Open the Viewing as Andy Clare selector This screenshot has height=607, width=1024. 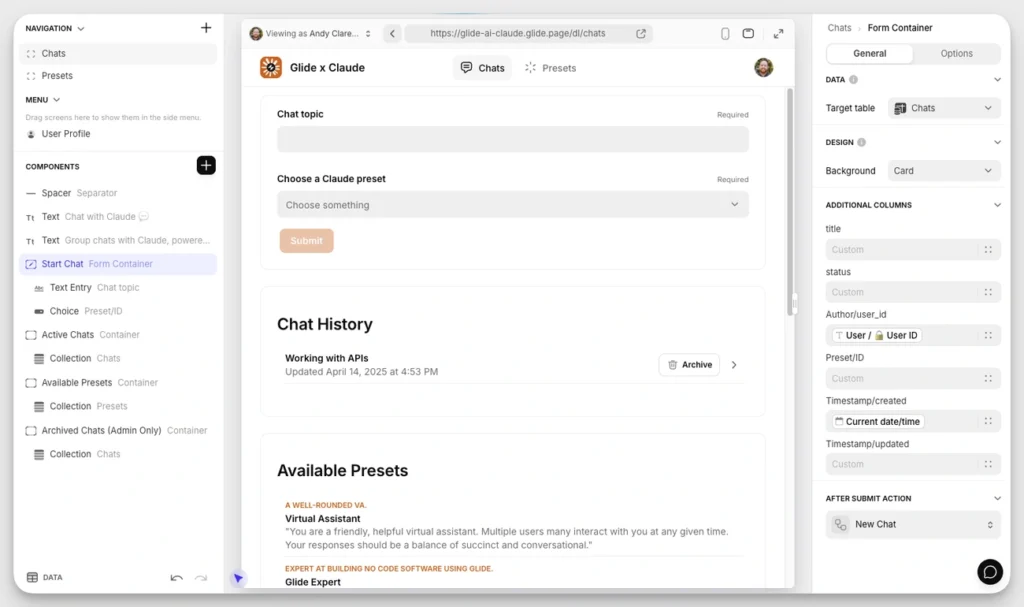pyautogui.click(x=311, y=33)
